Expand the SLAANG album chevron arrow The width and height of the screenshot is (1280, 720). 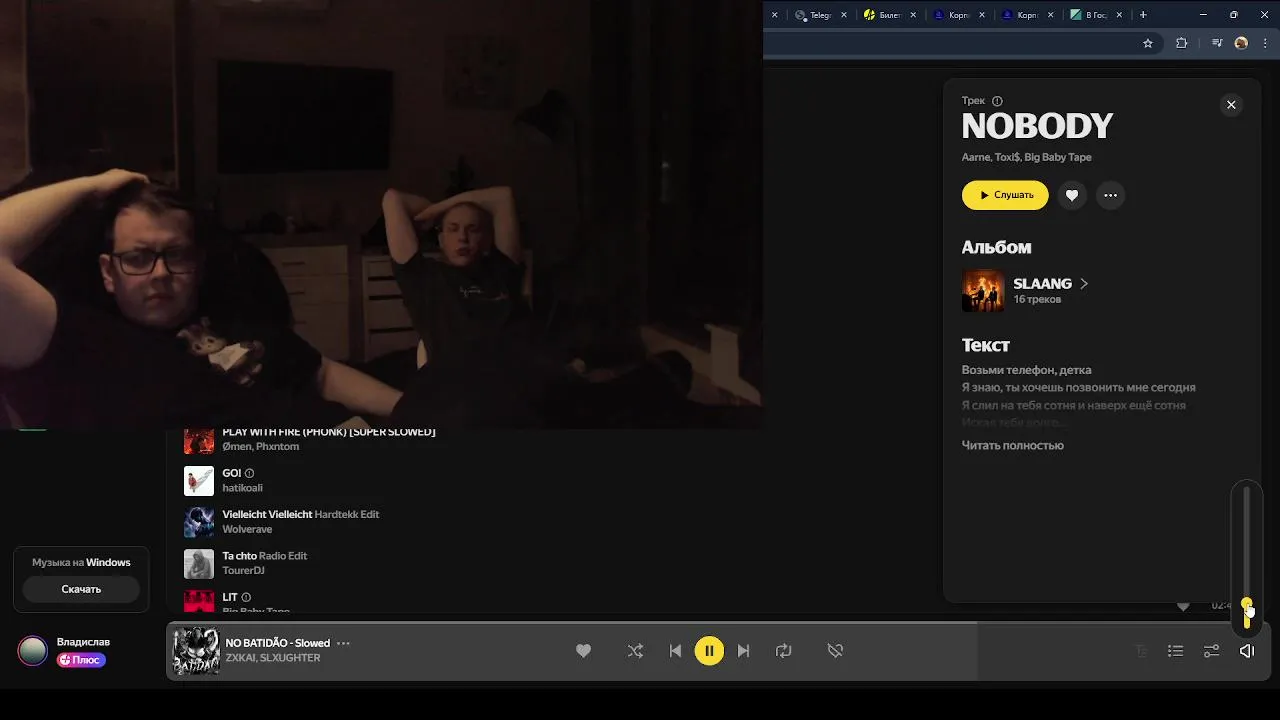[x=1083, y=284]
